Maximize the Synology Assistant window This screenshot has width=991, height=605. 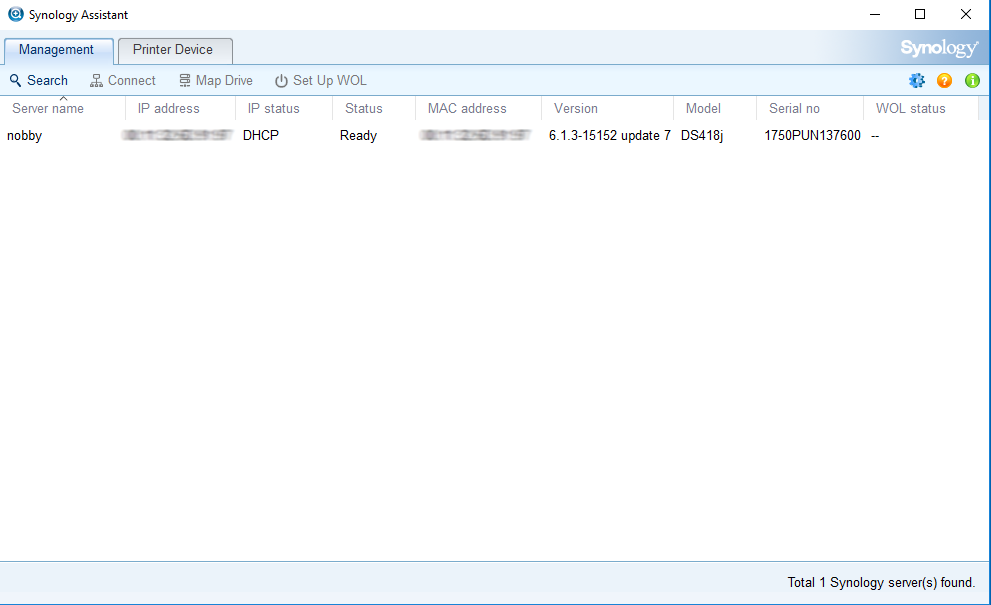click(x=920, y=14)
